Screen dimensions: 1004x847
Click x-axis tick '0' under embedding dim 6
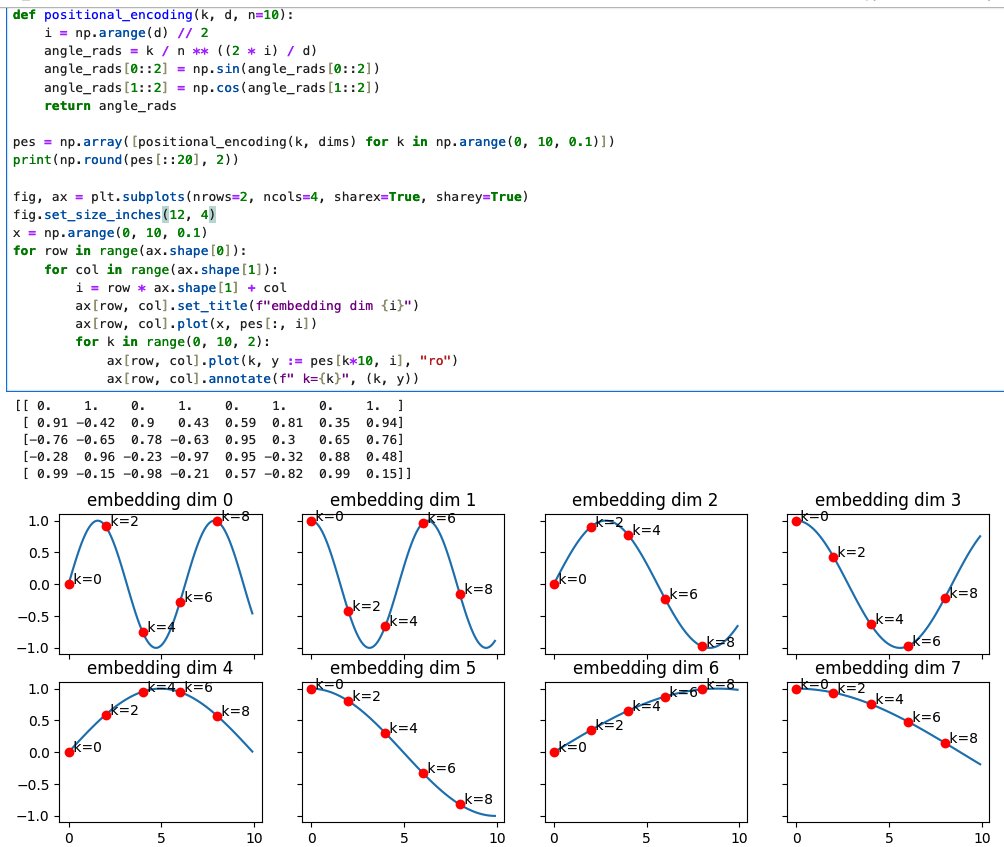coord(555,837)
